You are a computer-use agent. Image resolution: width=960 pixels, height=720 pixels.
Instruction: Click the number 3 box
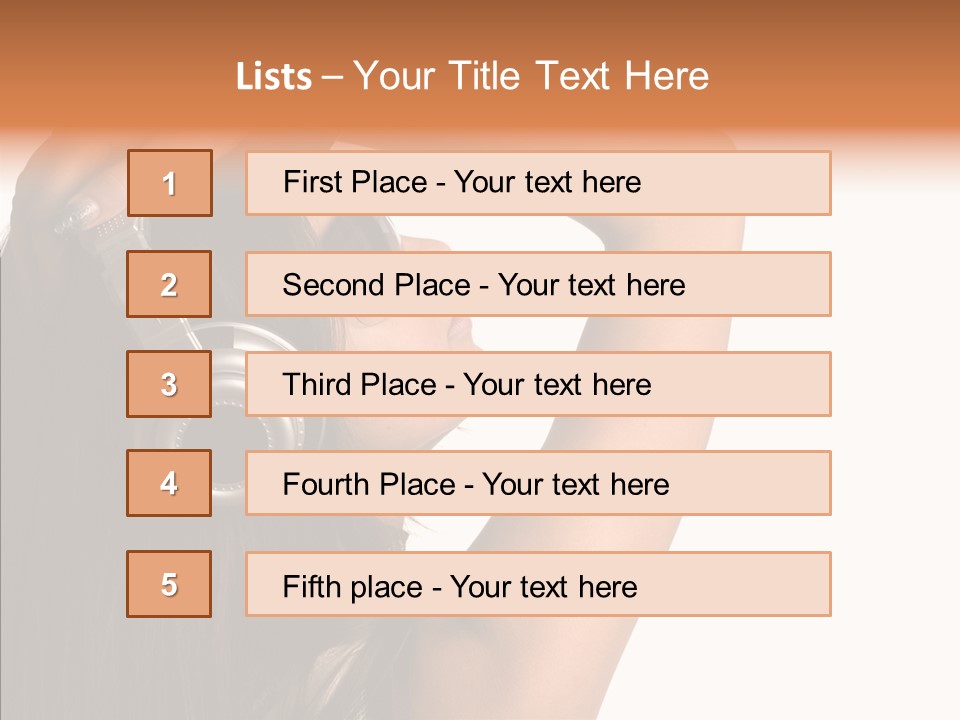click(x=169, y=384)
